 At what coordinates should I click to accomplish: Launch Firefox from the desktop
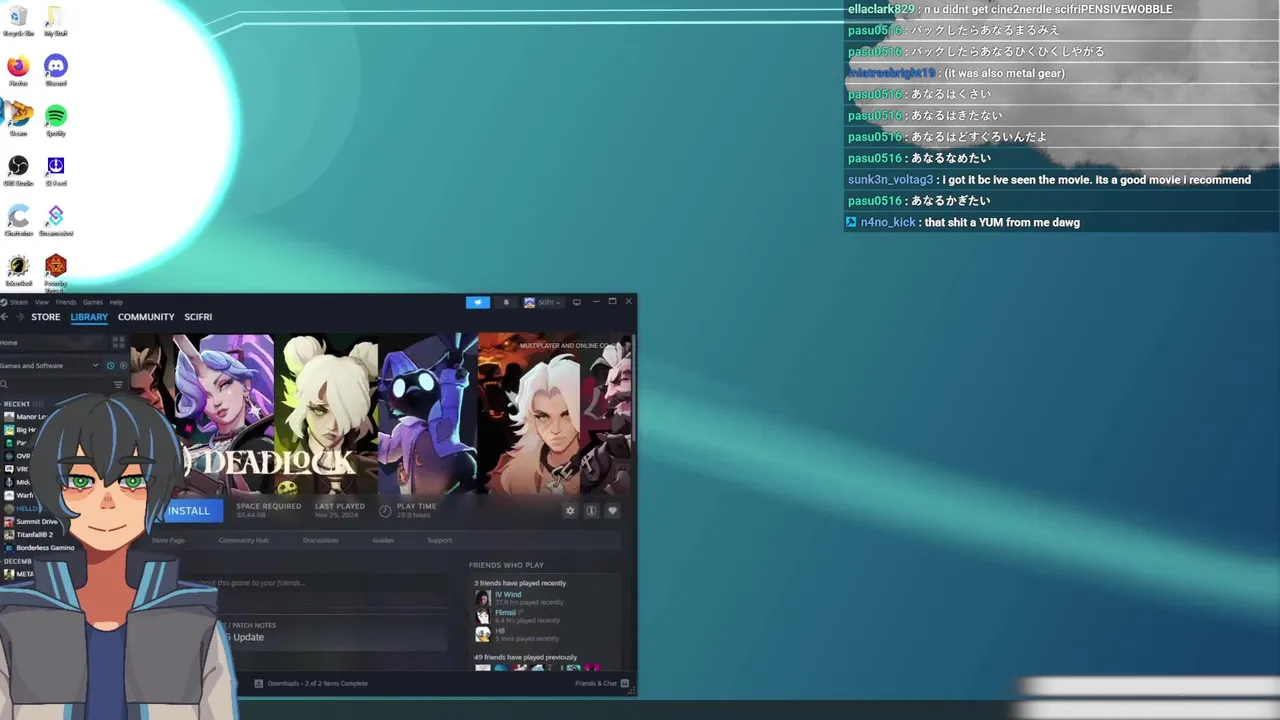coord(18,70)
